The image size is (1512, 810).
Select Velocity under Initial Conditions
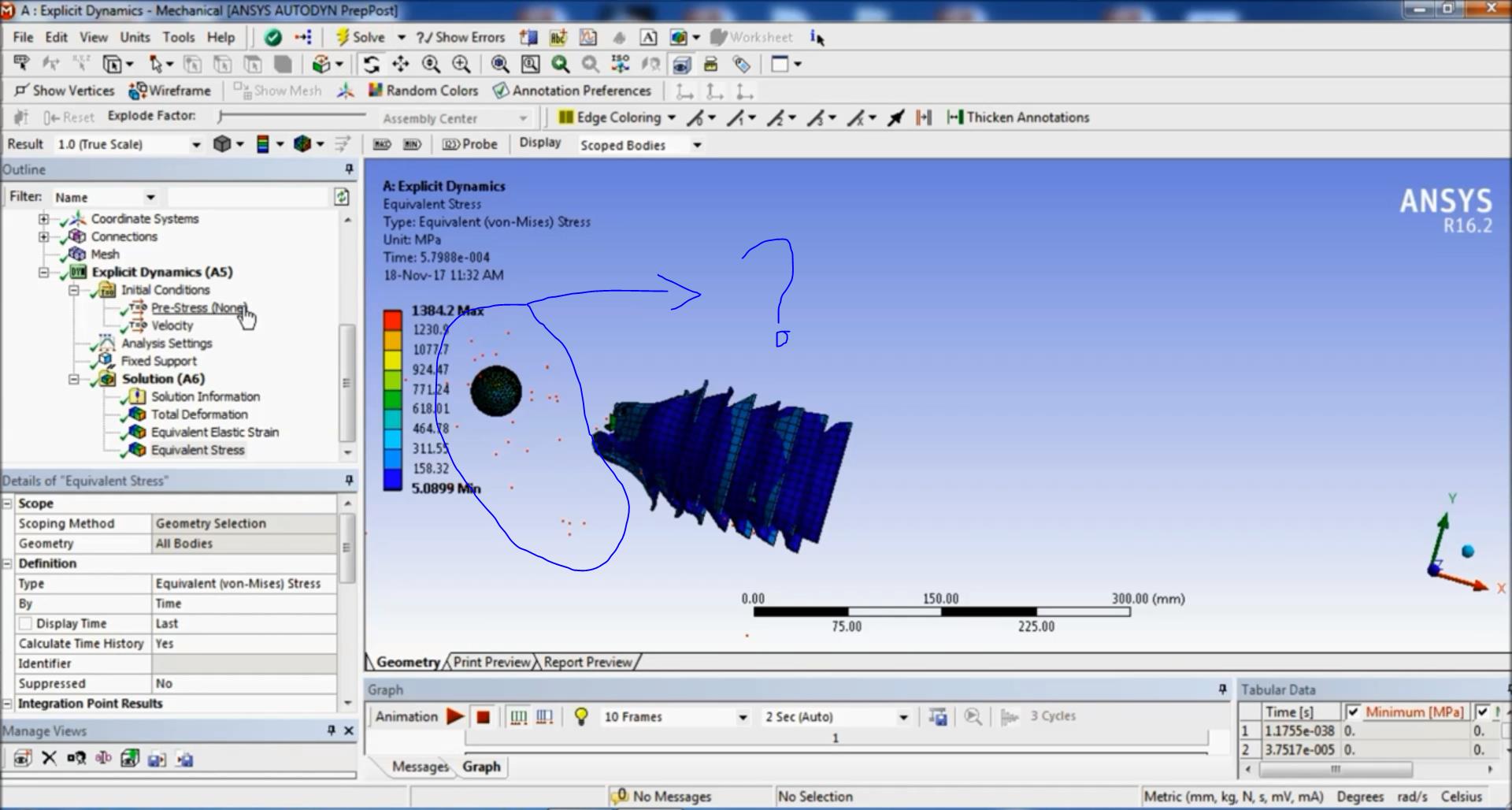coord(172,325)
